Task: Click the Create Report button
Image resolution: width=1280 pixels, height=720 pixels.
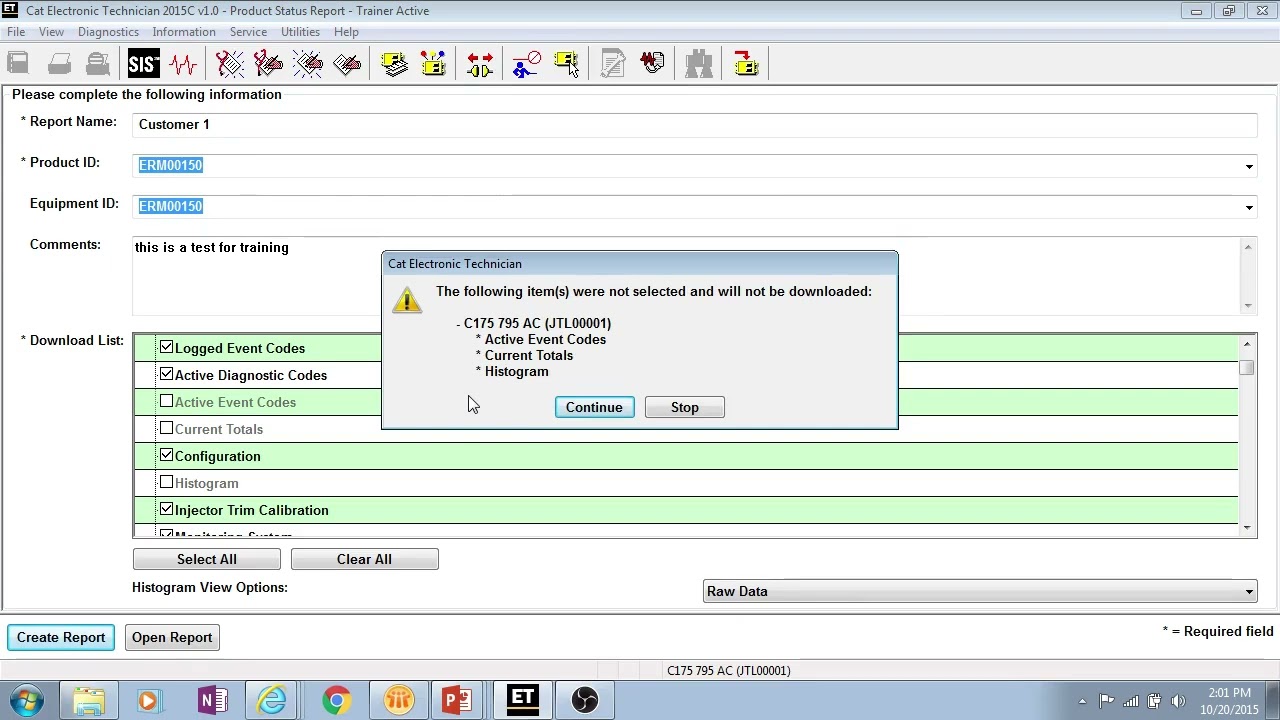Action: 61,637
